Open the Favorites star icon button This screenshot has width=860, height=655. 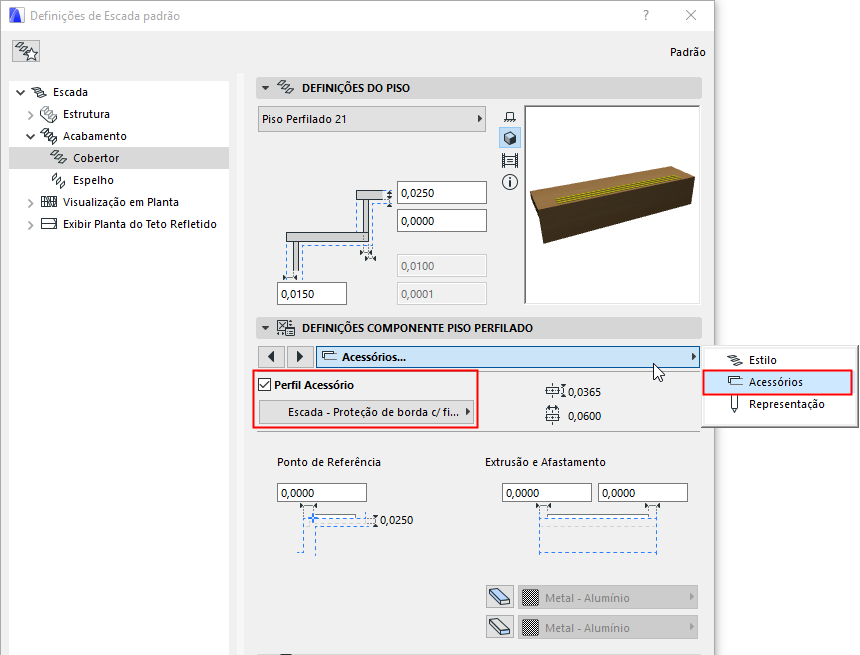26,52
